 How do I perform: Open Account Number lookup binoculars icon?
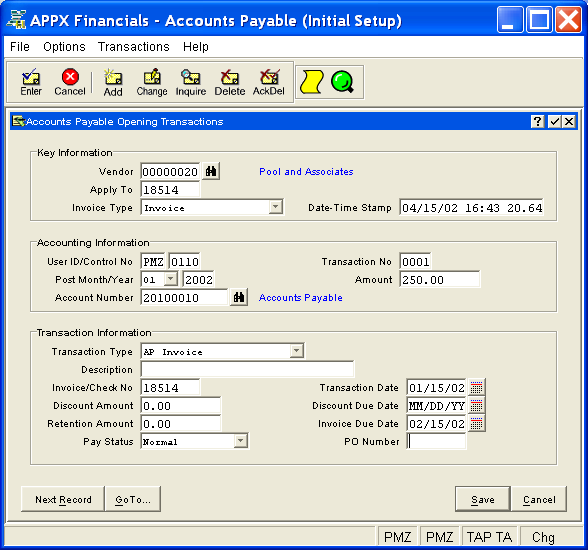(239, 297)
